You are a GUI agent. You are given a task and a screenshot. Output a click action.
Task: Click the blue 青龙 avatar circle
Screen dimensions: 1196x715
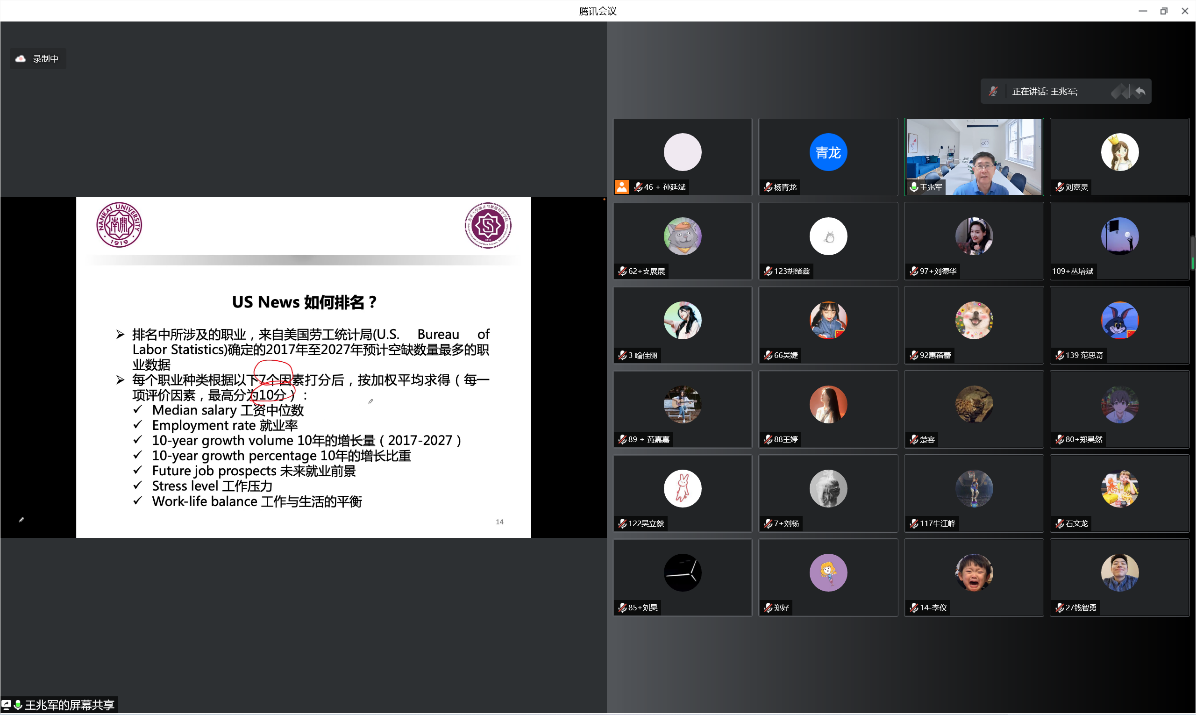828,152
